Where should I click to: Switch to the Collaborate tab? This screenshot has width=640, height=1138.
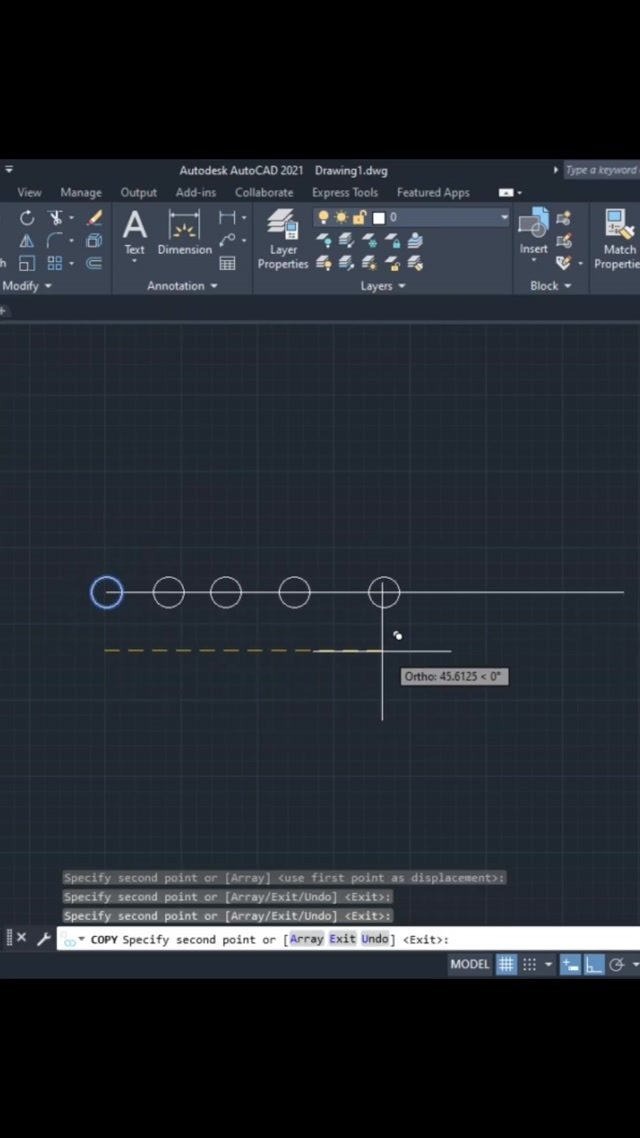[264, 192]
